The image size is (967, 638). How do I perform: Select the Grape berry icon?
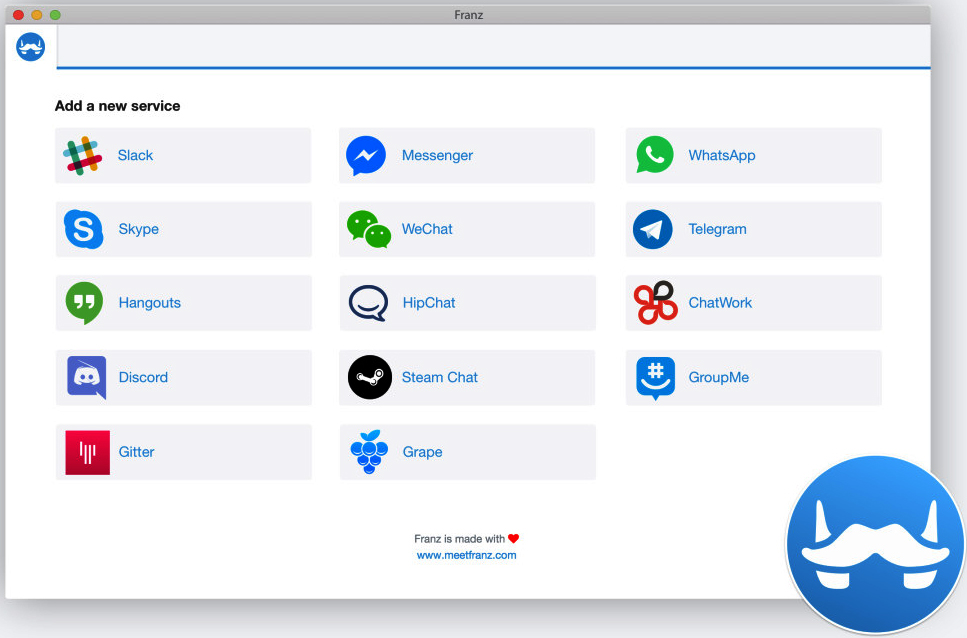pos(369,452)
